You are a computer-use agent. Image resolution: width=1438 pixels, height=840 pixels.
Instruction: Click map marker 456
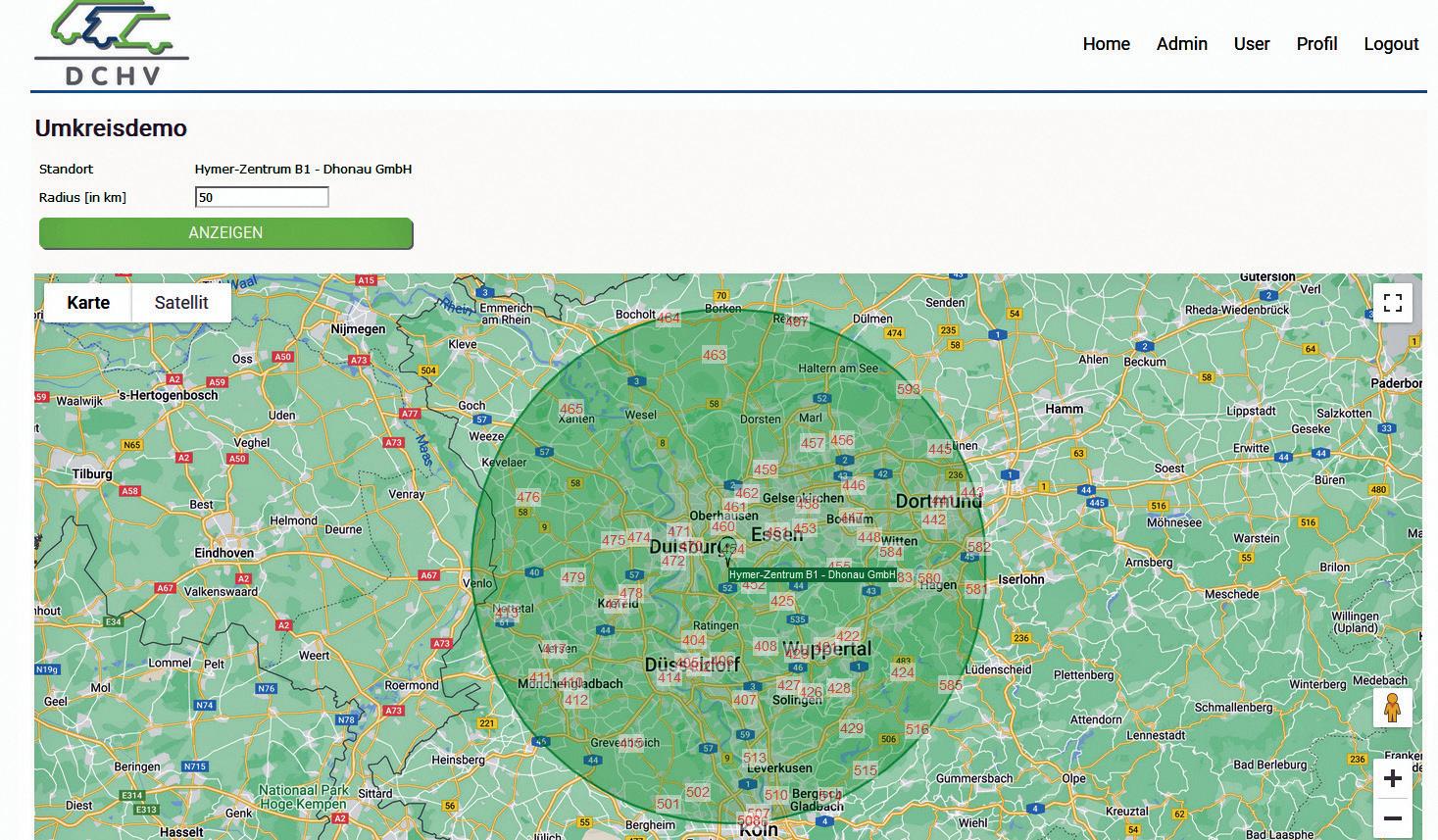pos(842,440)
